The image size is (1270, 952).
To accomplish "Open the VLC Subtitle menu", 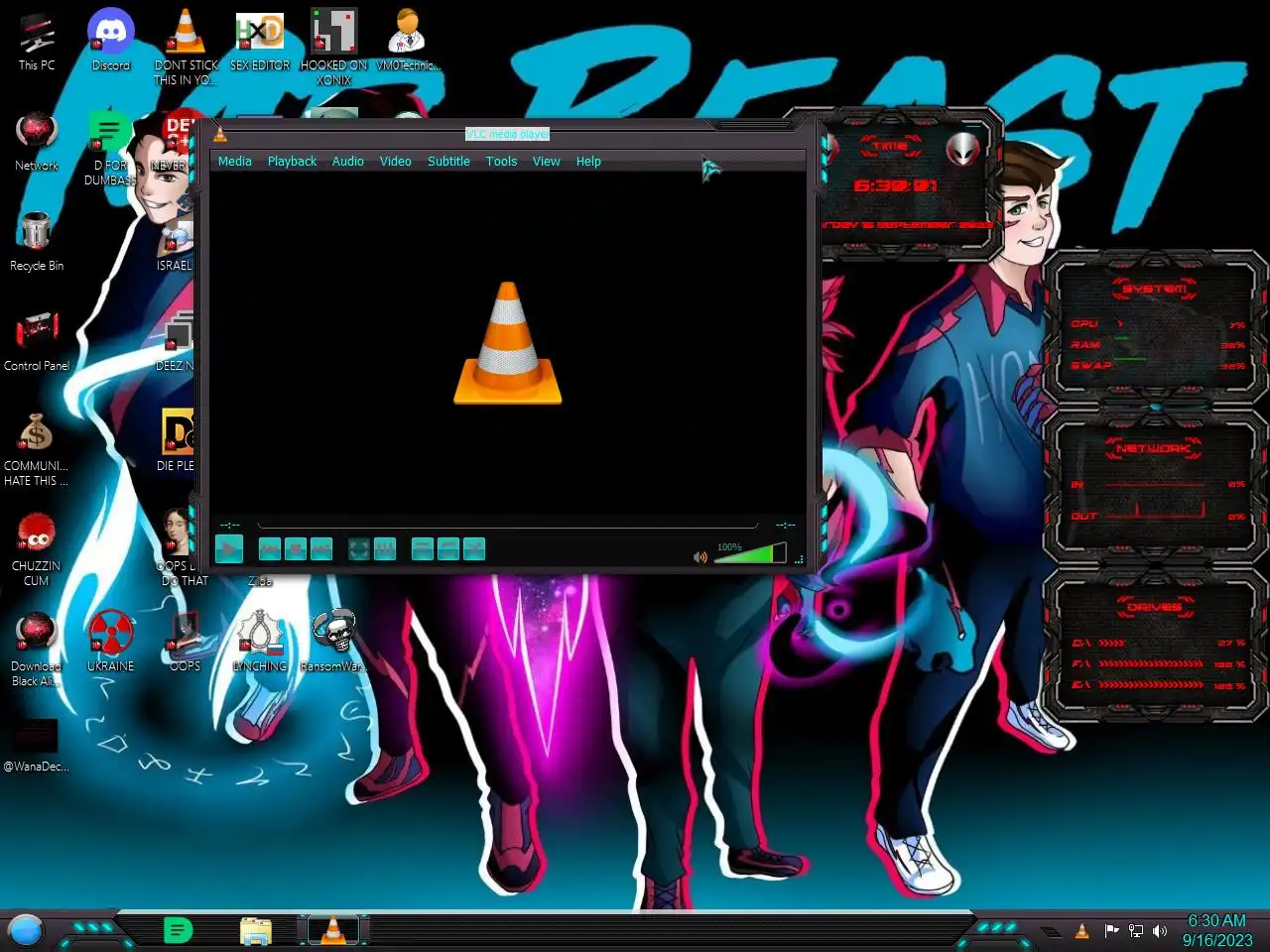I will point(448,161).
